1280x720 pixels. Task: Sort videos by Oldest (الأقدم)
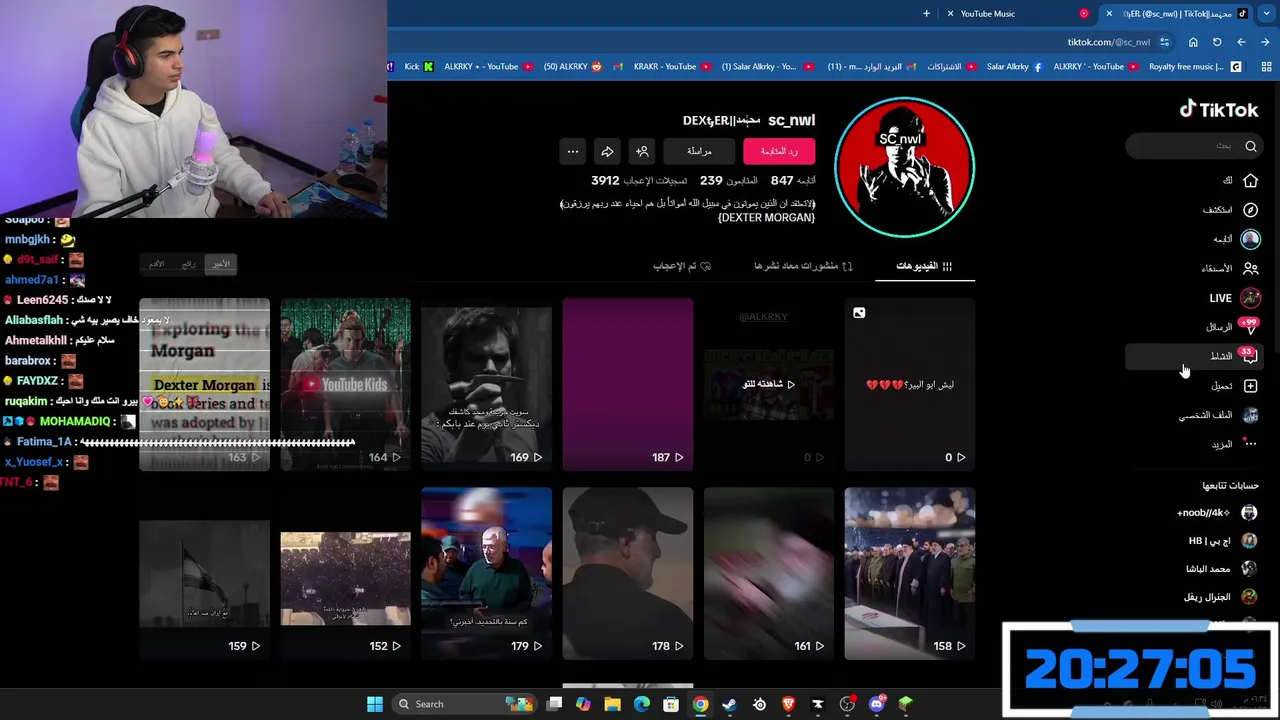click(157, 264)
